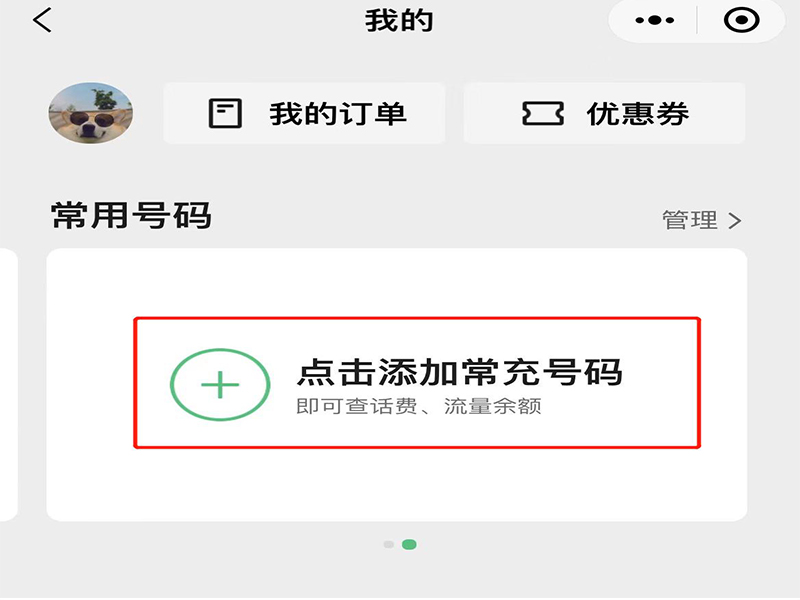Image resolution: width=800 pixels, height=600 pixels.
Task: Tap the order list icon
Action: [x=225, y=113]
